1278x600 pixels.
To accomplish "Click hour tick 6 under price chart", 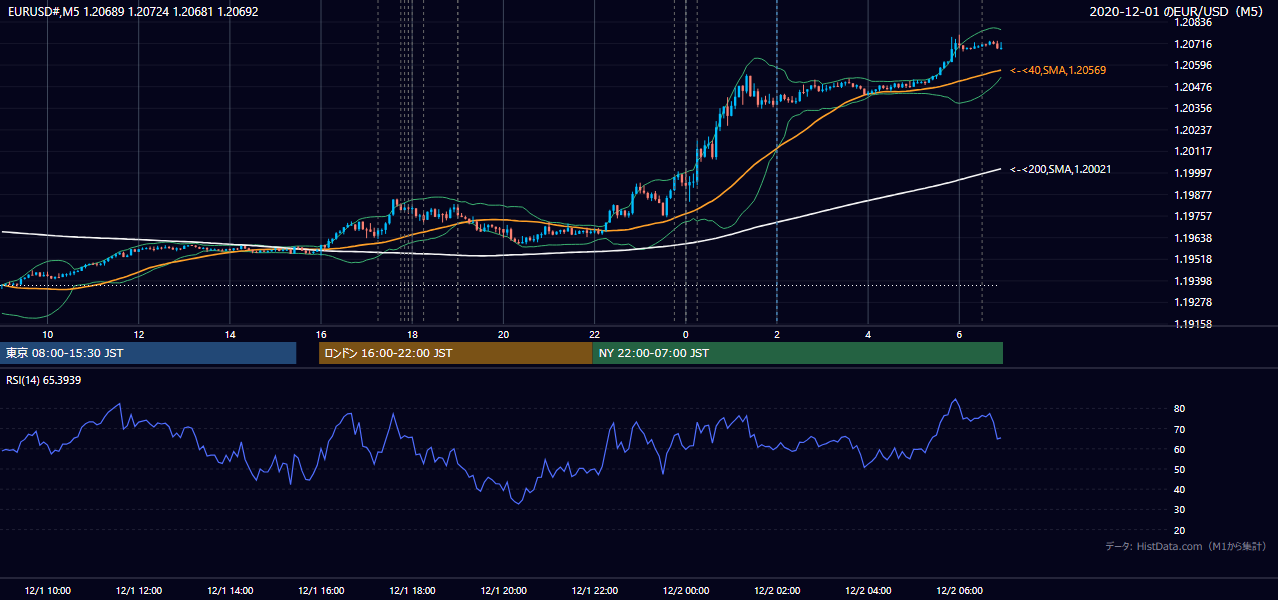I will 959,334.
